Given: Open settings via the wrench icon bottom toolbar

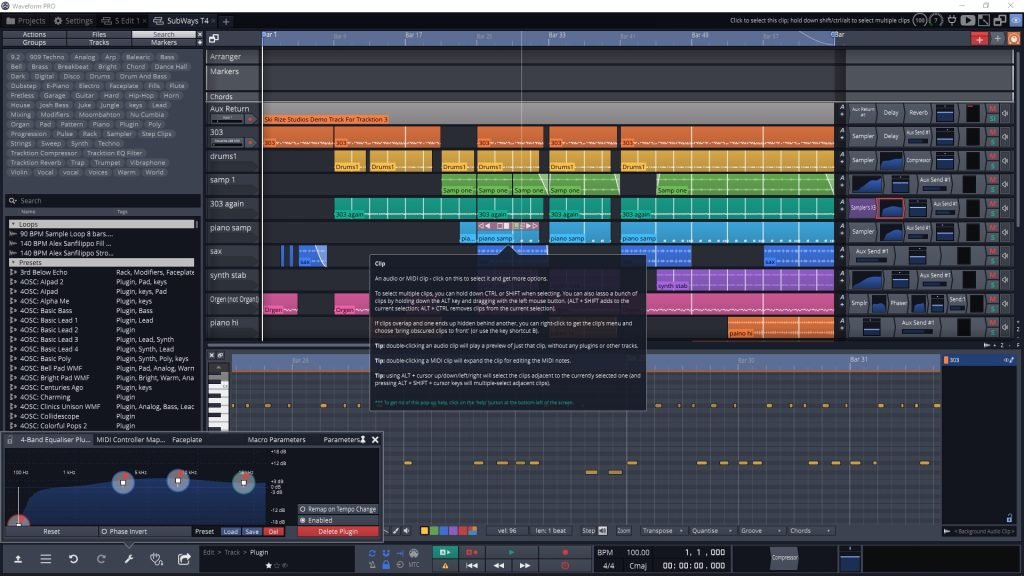Looking at the screenshot, I should [127, 558].
